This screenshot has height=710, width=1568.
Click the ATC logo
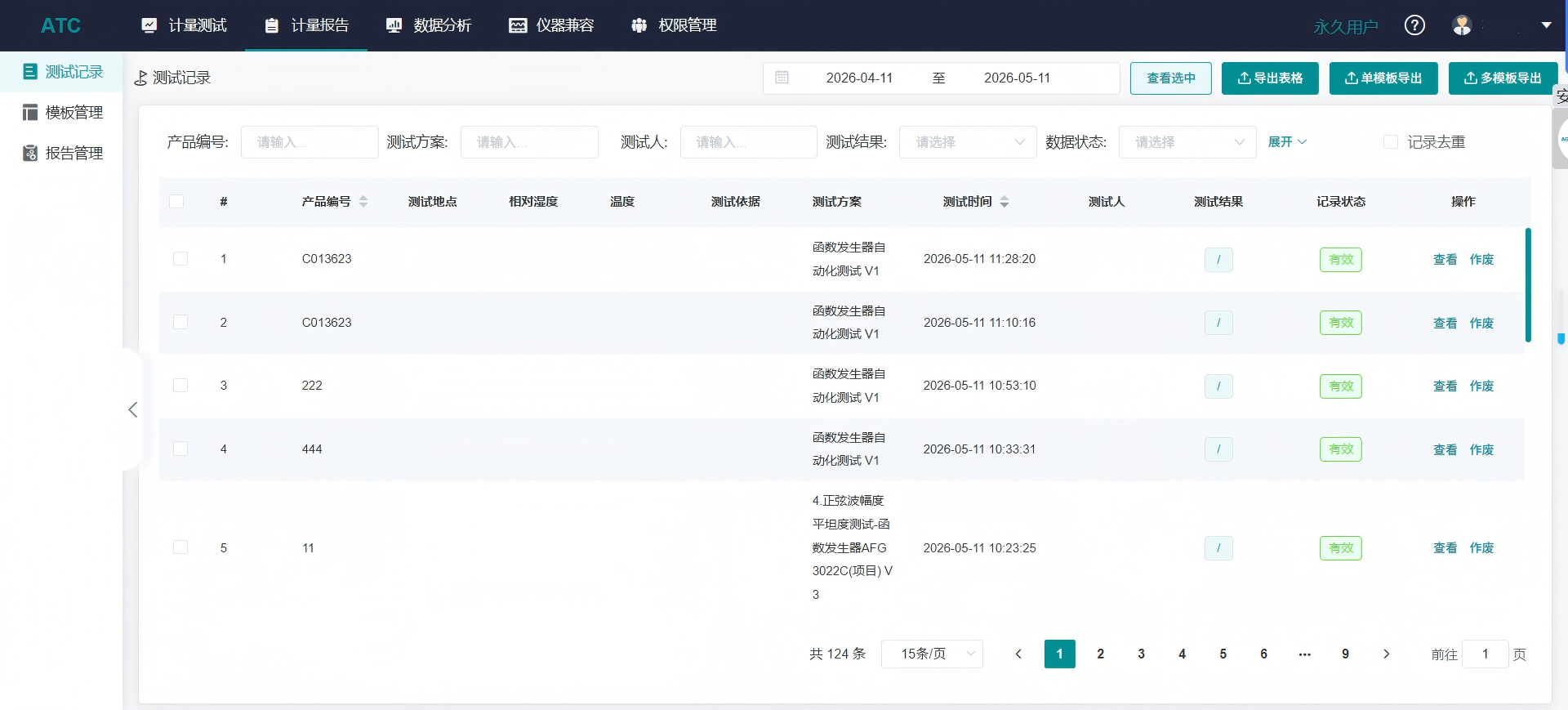(60, 25)
